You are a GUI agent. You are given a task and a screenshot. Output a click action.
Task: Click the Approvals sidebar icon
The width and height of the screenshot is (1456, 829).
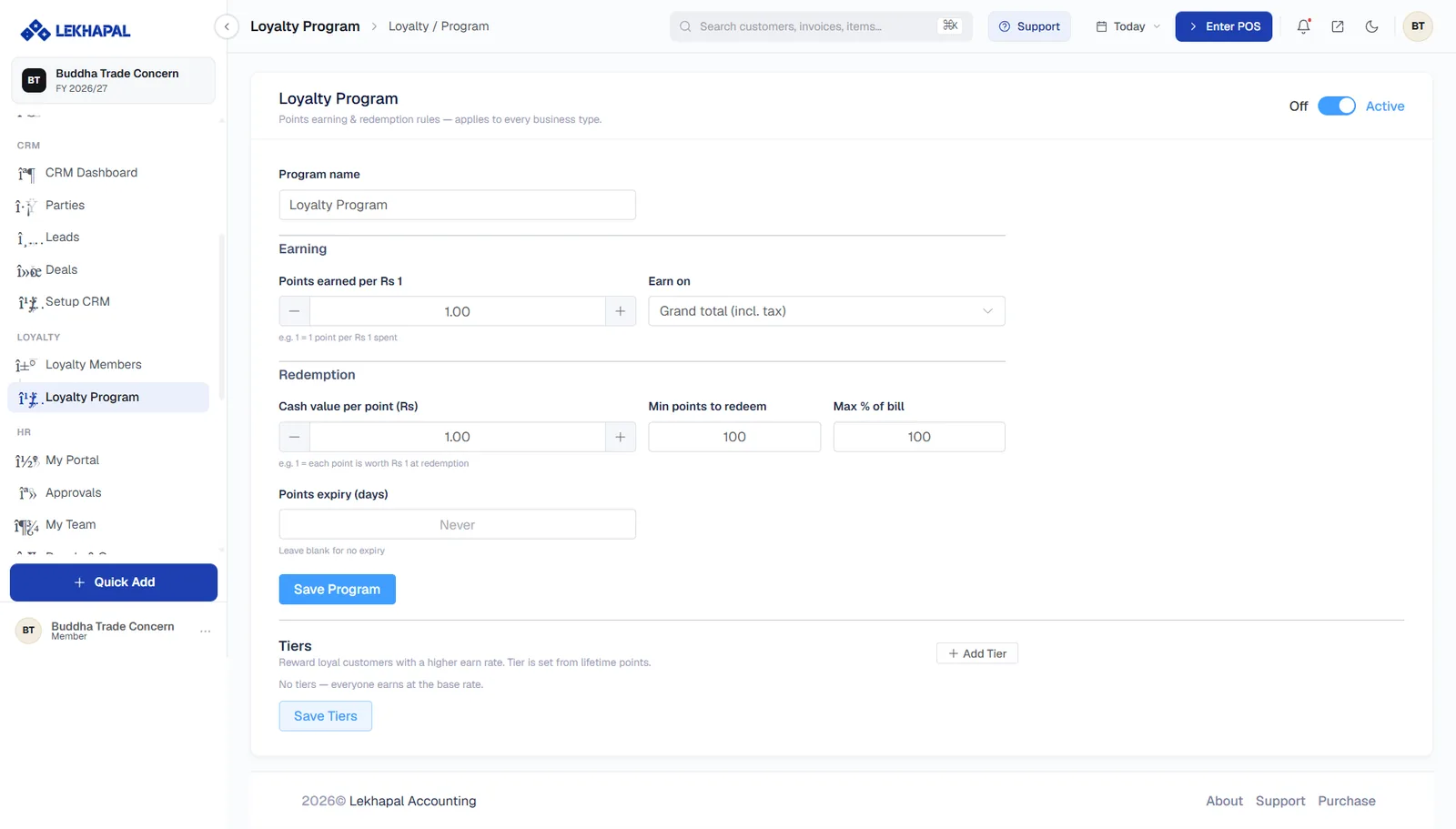click(x=28, y=493)
